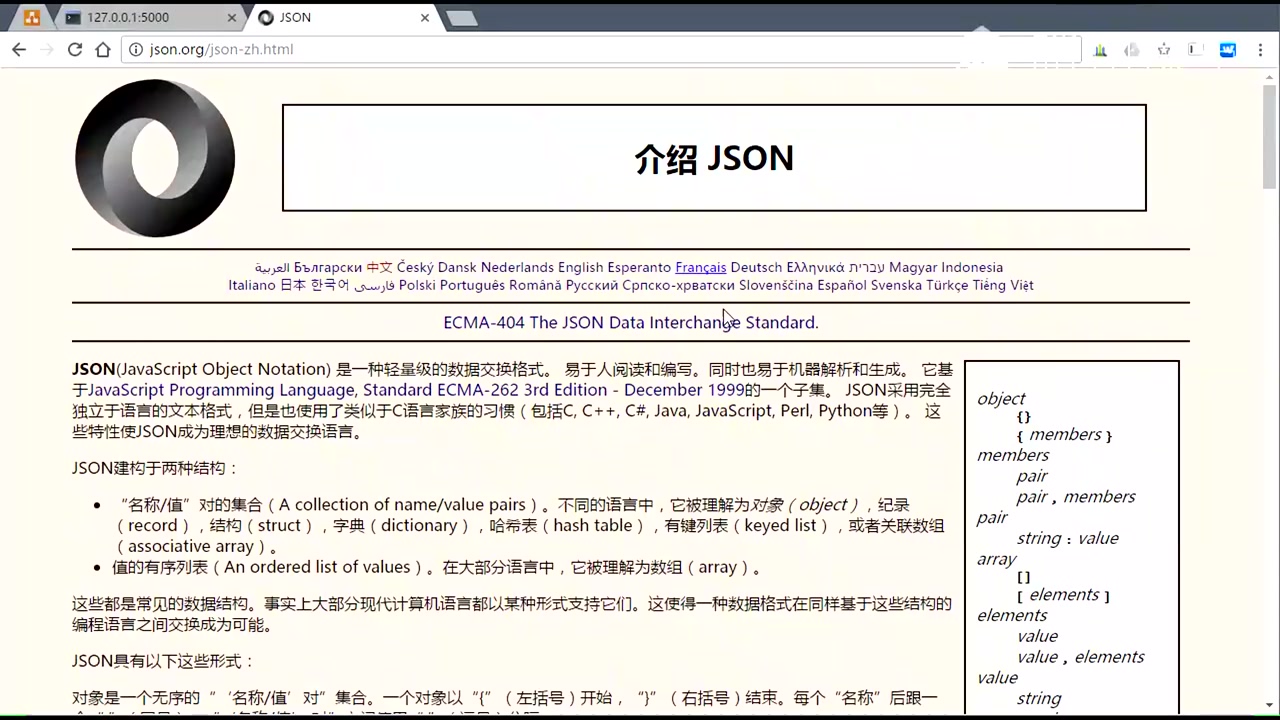Screen dimensions: 1280x720
Task: Open the Français language link
Action: click(x=700, y=267)
